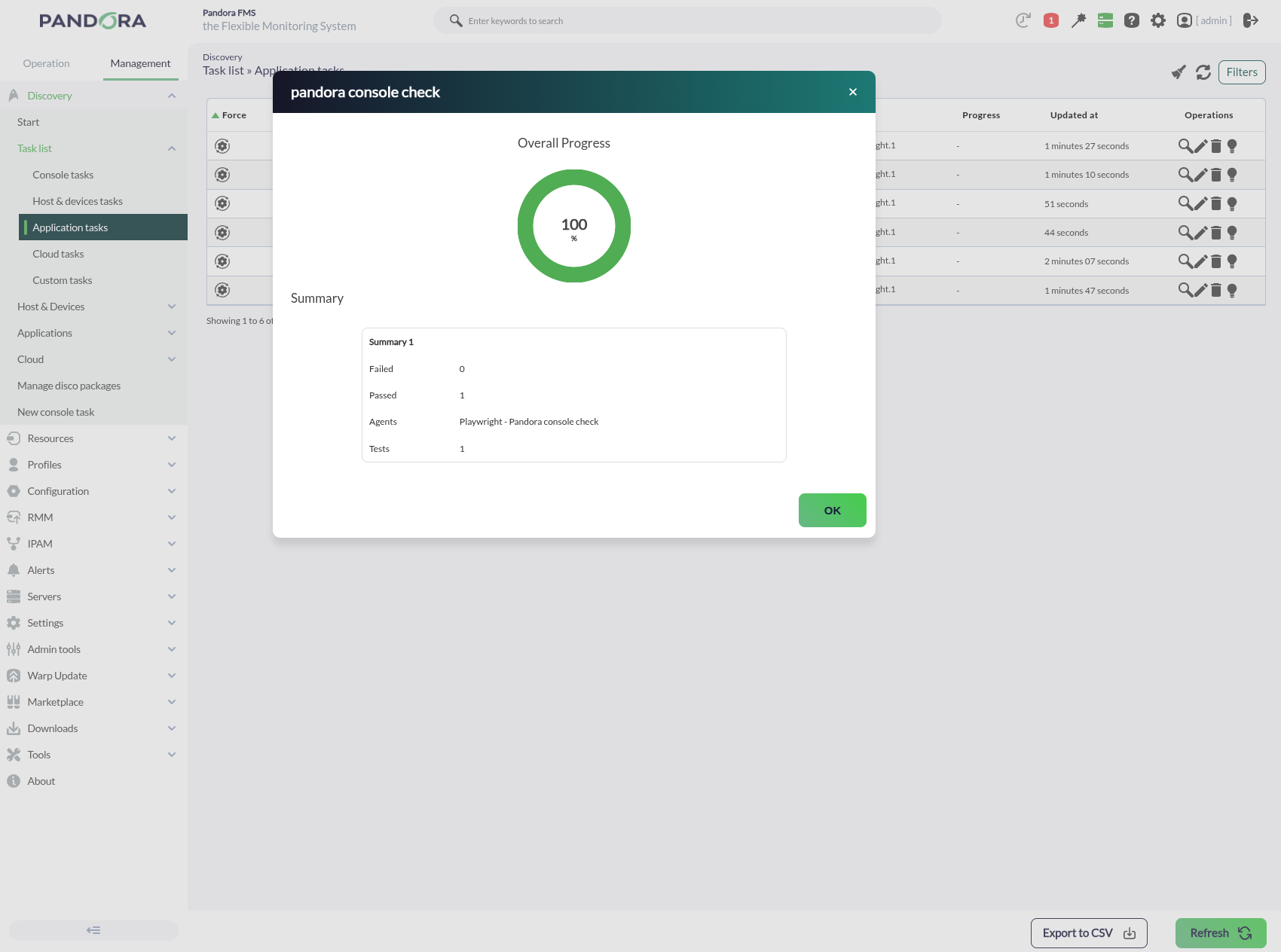Click the logout icon
The height and width of the screenshot is (952, 1281).
[1251, 20]
